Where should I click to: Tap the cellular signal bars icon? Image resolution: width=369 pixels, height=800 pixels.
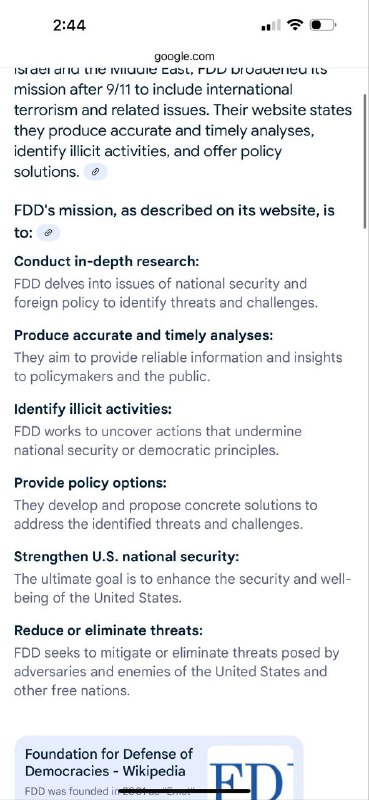point(271,26)
